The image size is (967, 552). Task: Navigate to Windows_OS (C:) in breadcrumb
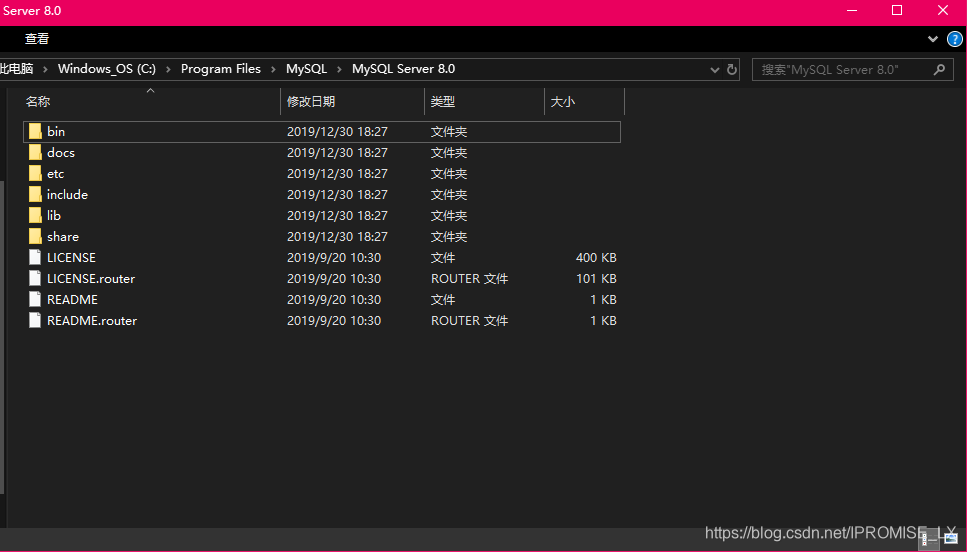[x=107, y=69]
